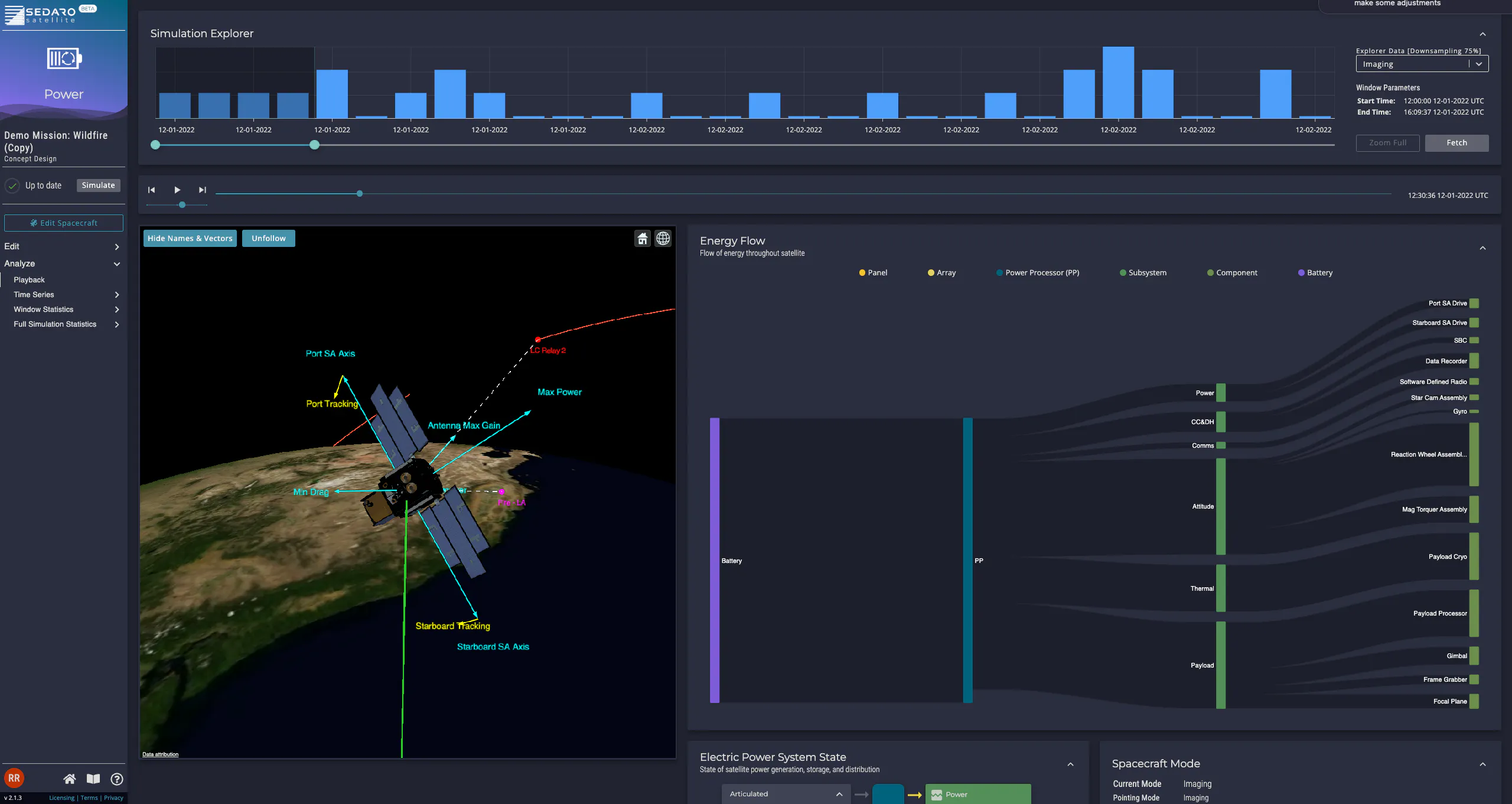Viewport: 1512px width, 804px height.
Task: Open the Licensing link
Action: (62, 798)
